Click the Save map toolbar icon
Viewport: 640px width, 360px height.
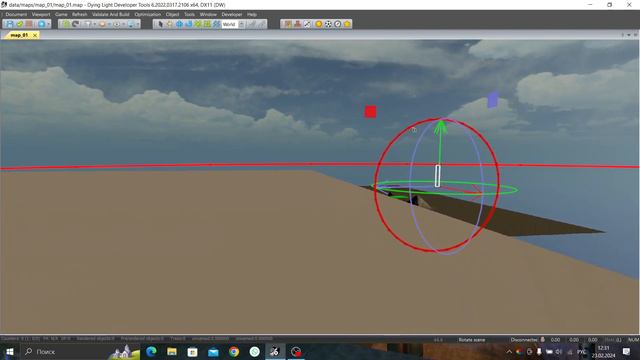coord(10,24)
